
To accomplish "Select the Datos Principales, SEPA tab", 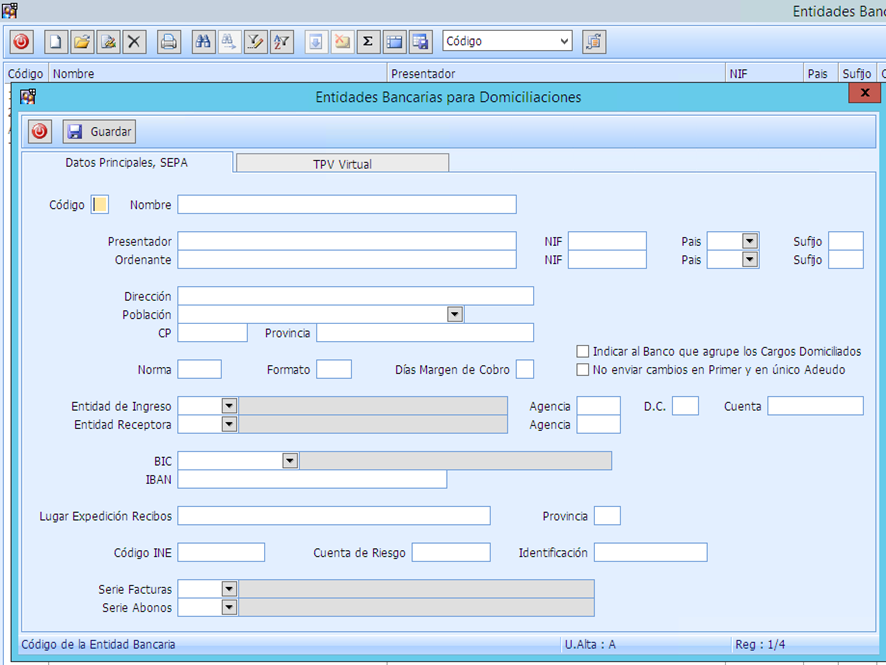I will pyautogui.click(x=126, y=162).
